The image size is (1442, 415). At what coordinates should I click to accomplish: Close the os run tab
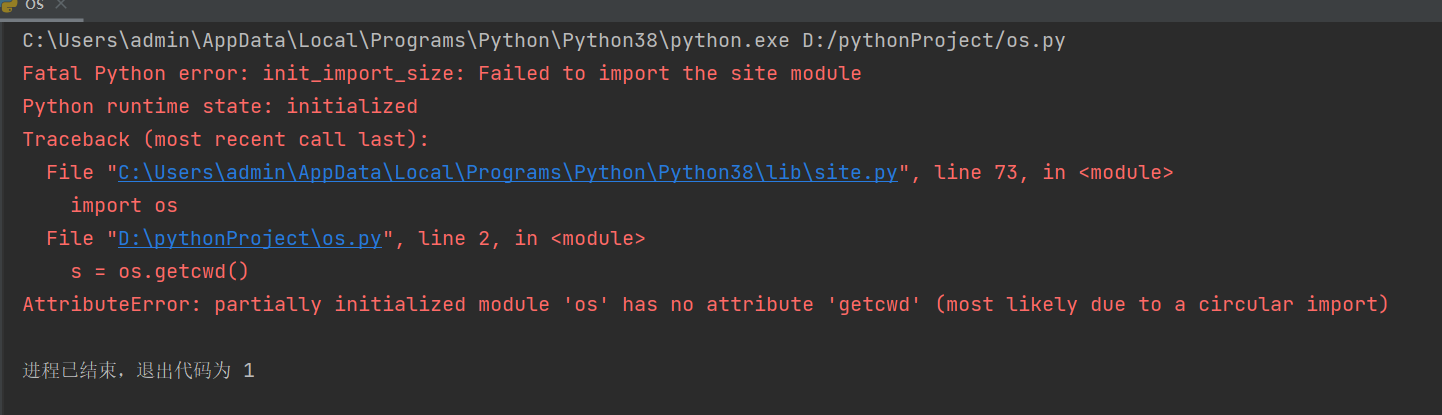click(x=60, y=5)
